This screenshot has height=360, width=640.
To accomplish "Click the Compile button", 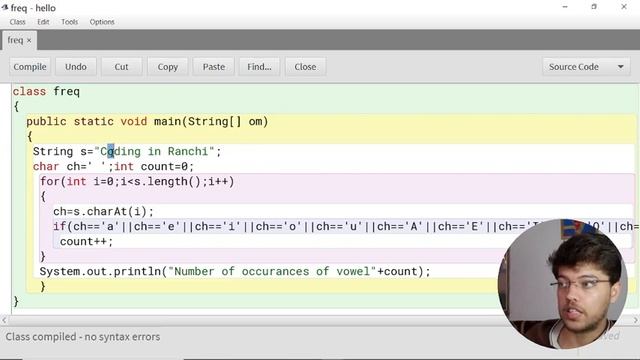I will tap(30, 67).
